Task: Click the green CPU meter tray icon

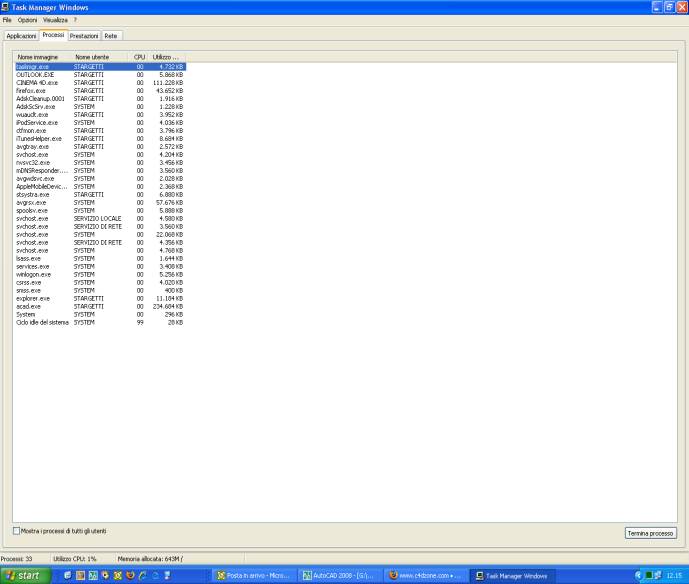Action: (649, 575)
